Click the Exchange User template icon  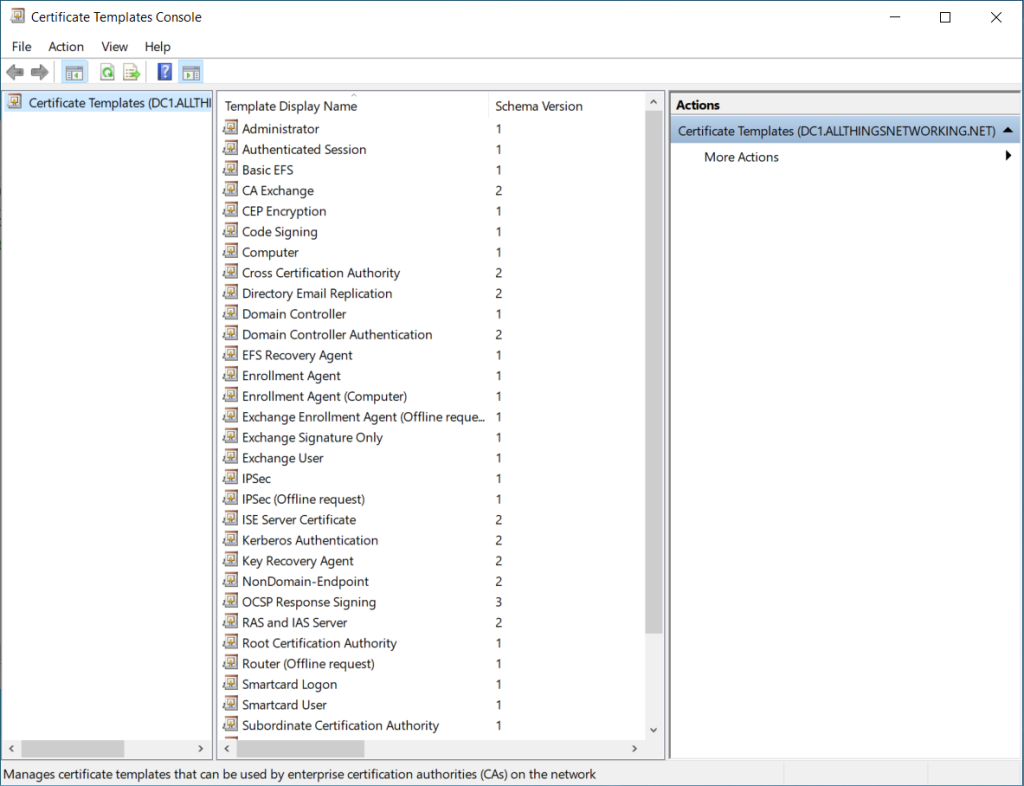tap(231, 457)
